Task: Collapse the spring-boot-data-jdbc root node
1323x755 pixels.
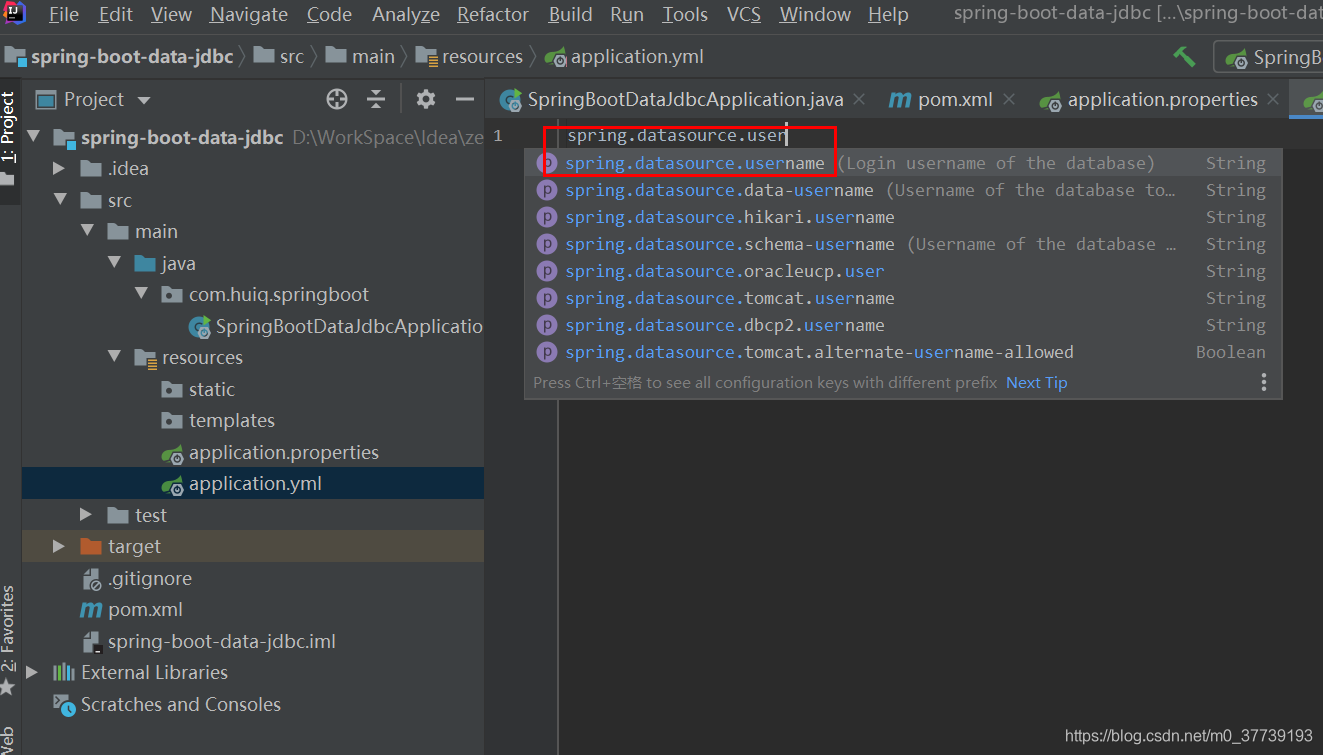Action: [34, 137]
